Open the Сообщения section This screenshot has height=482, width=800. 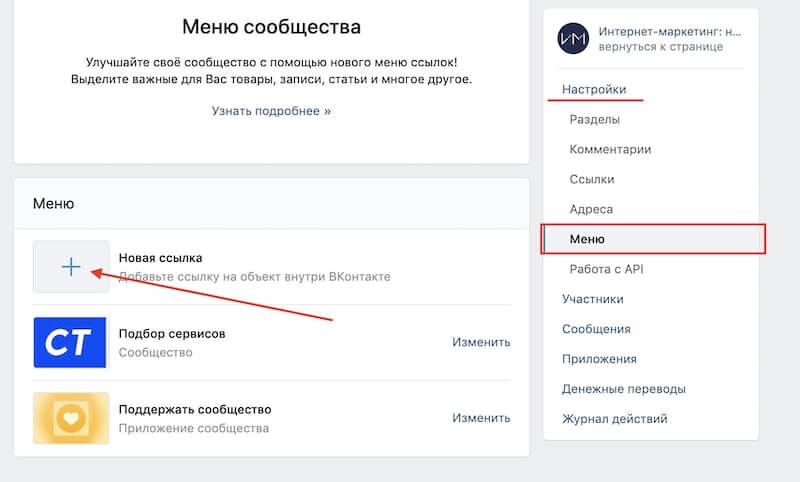pos(596,329)
